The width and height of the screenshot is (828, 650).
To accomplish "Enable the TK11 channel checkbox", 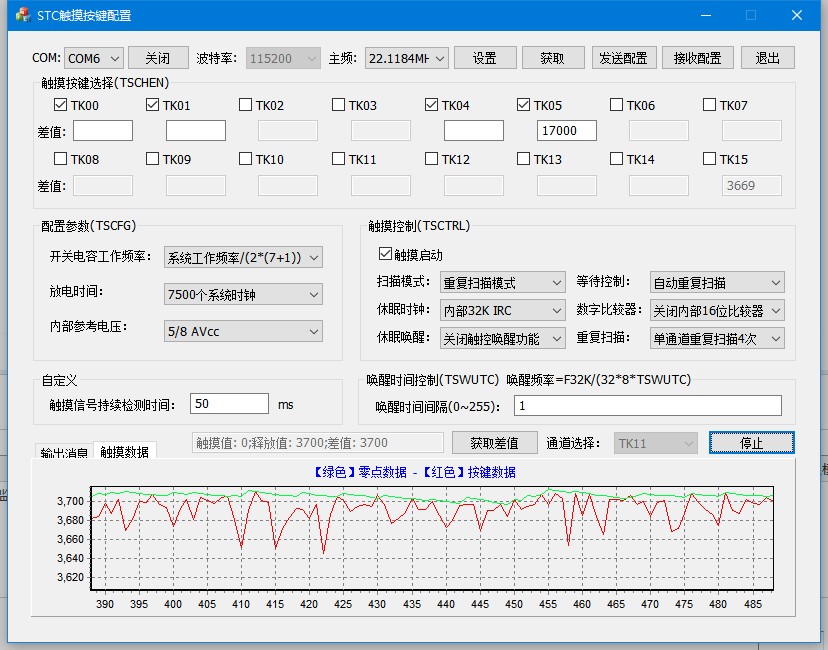I will (339, 159).
